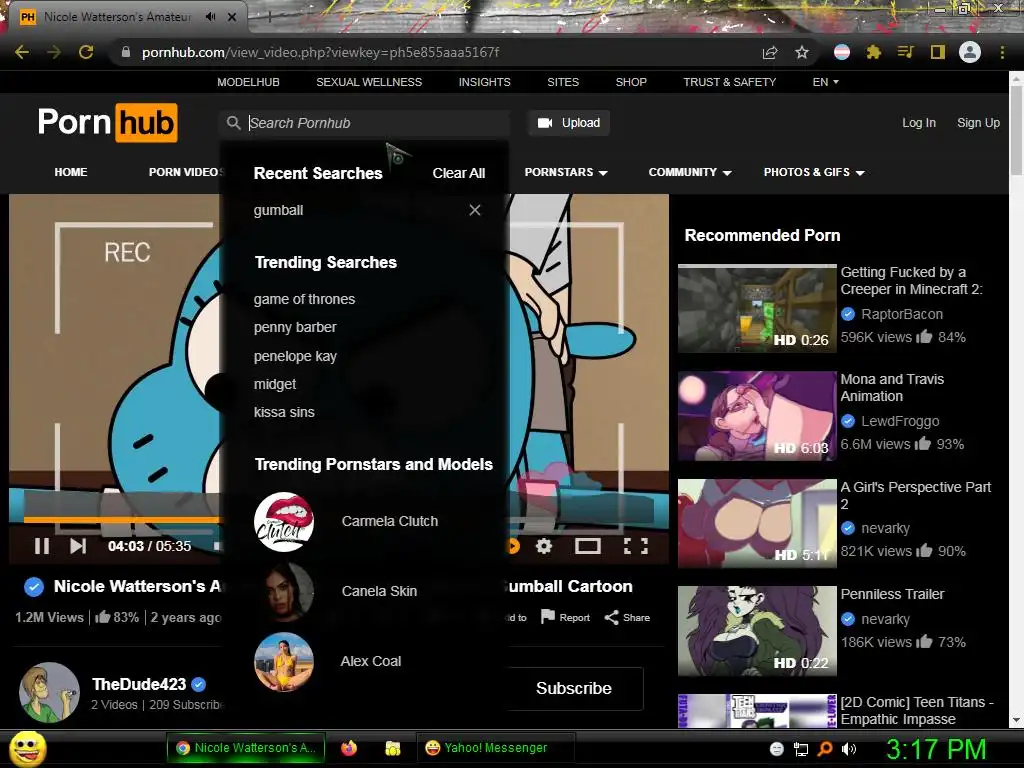
Task: Mute the tab via speaker icon
Action: 210,17
